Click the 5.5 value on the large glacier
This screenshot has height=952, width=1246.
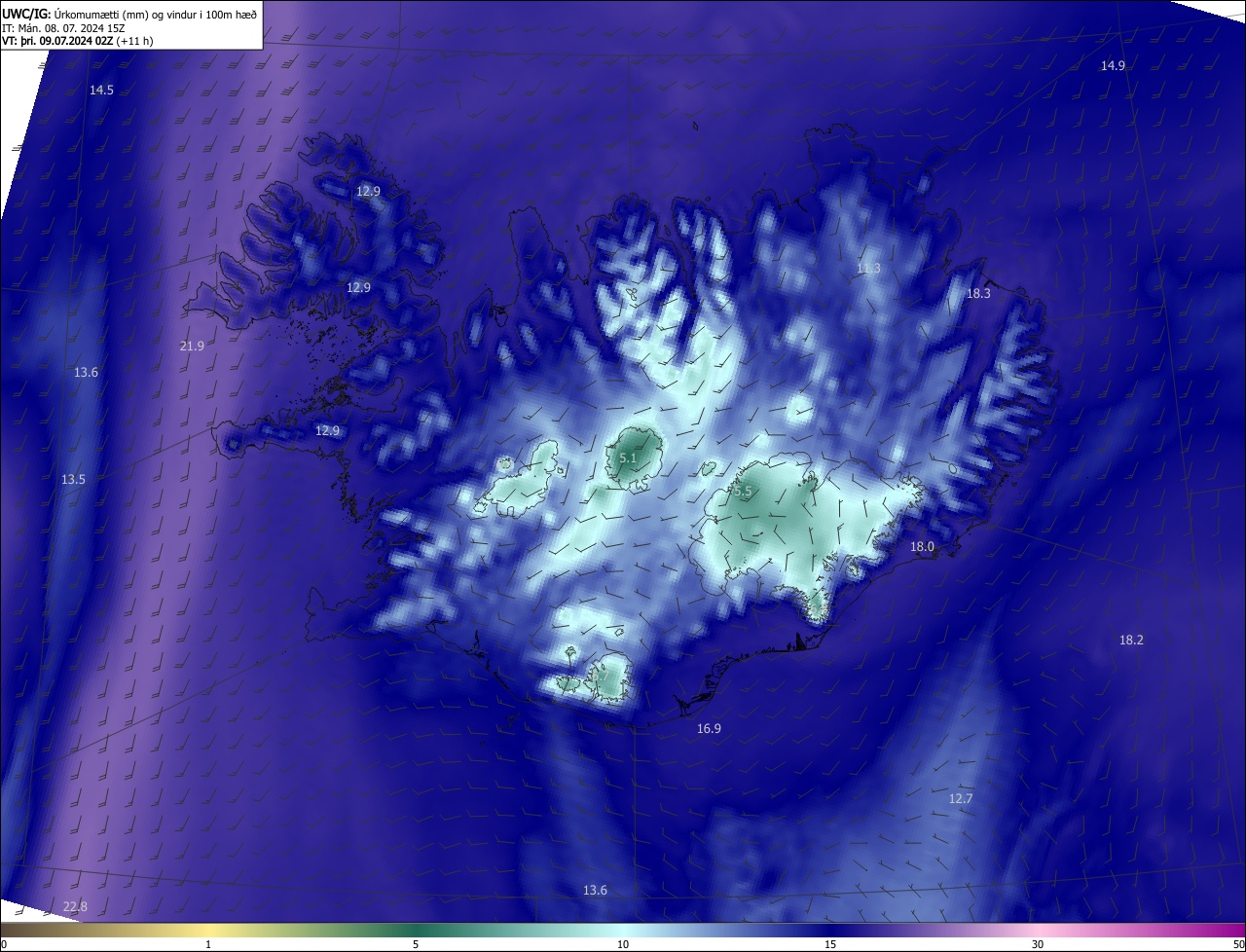(744, 492)
